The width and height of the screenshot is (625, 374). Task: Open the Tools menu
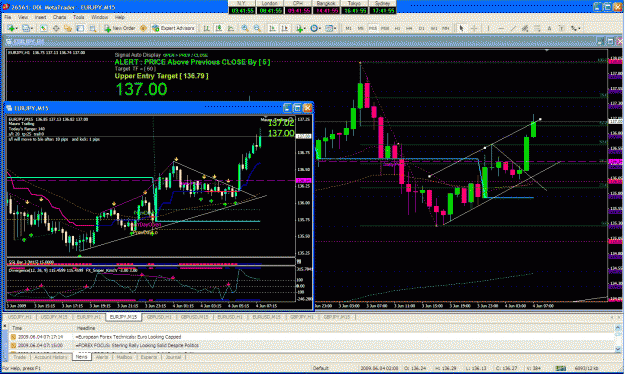tap(79, 18)
